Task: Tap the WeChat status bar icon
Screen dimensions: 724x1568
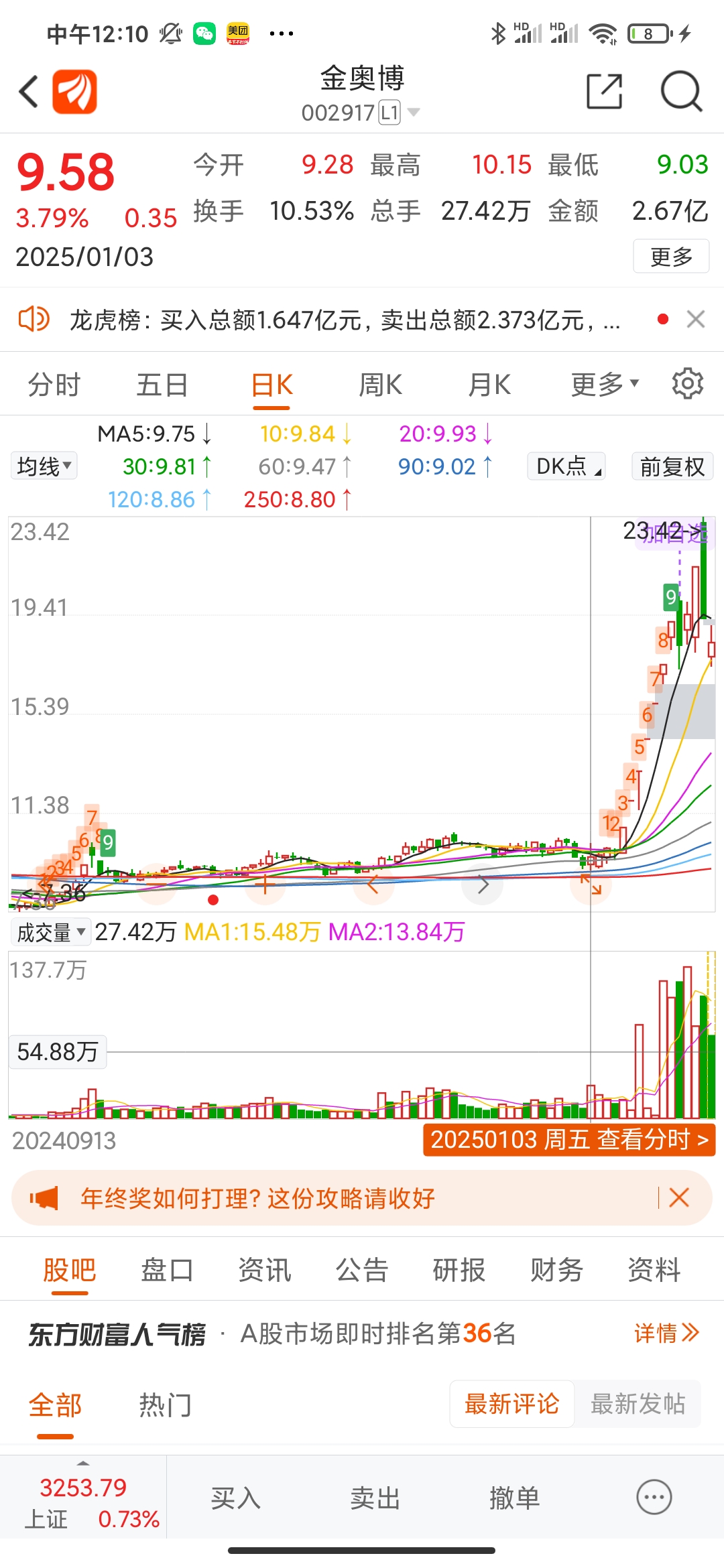Action: 204,33
